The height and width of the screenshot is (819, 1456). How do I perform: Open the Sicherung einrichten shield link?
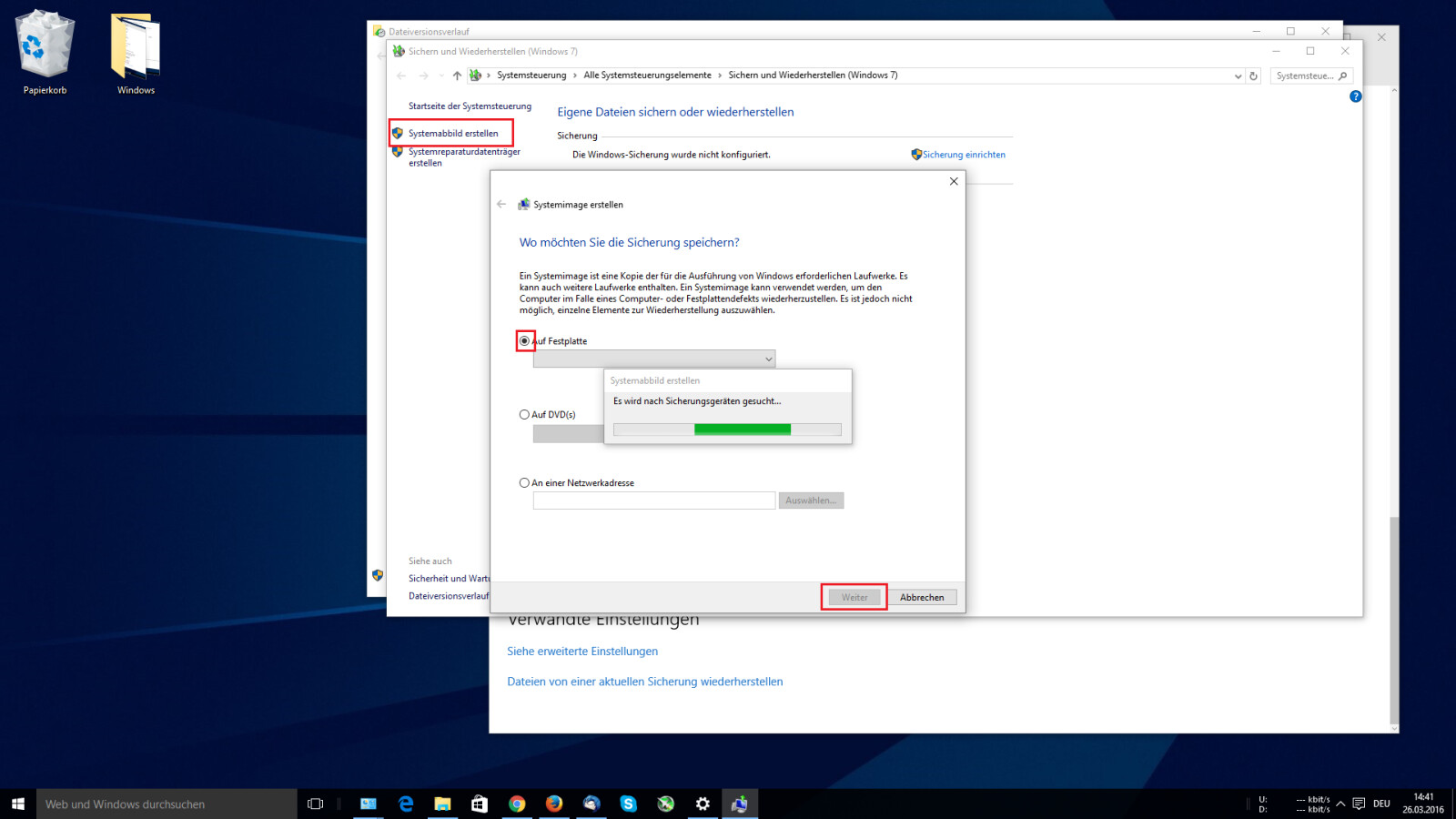(x=964, y=154)
